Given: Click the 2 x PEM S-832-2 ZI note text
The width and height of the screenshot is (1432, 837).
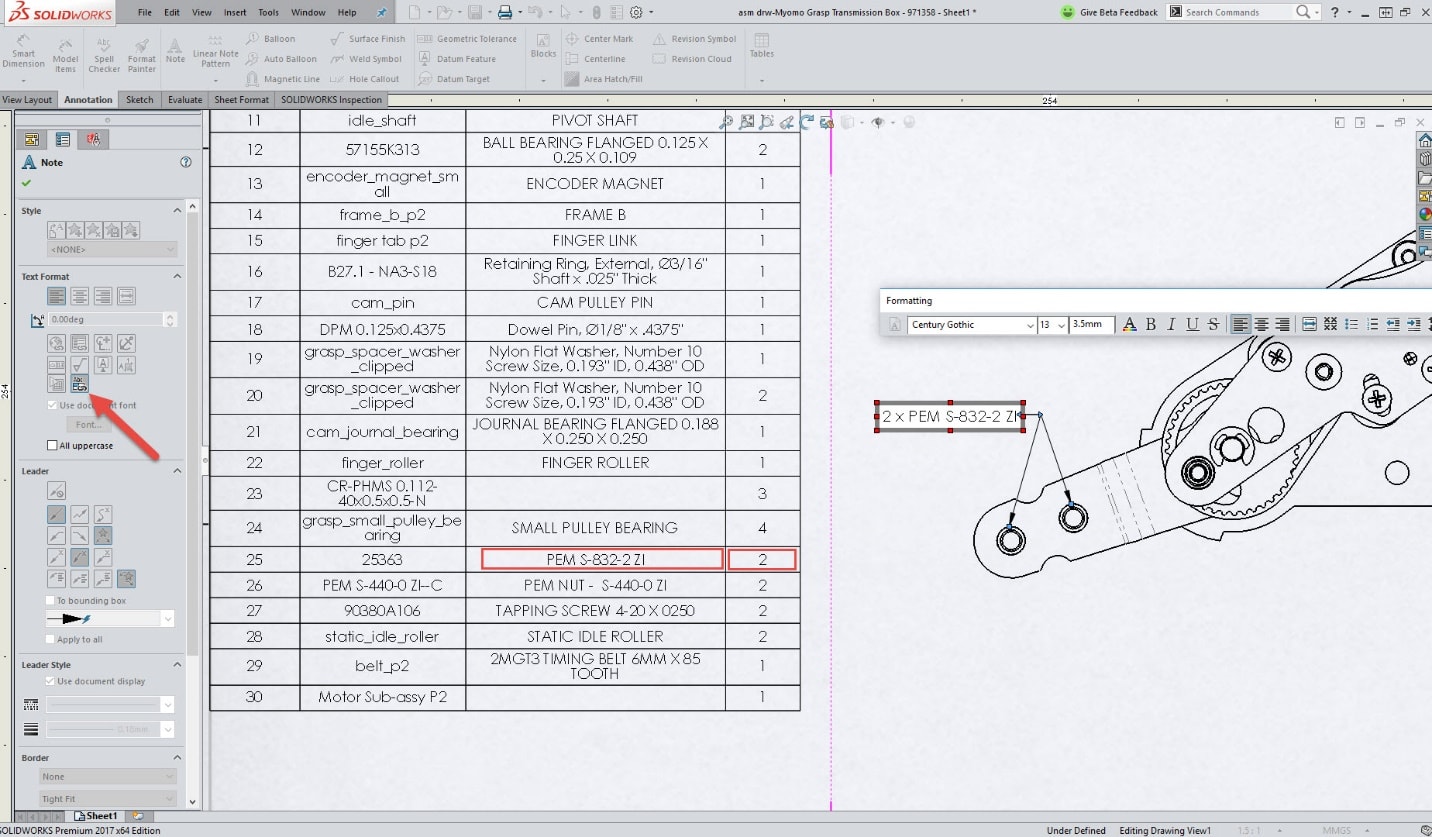Looking at the screenshot, I should tap(950, 416).
